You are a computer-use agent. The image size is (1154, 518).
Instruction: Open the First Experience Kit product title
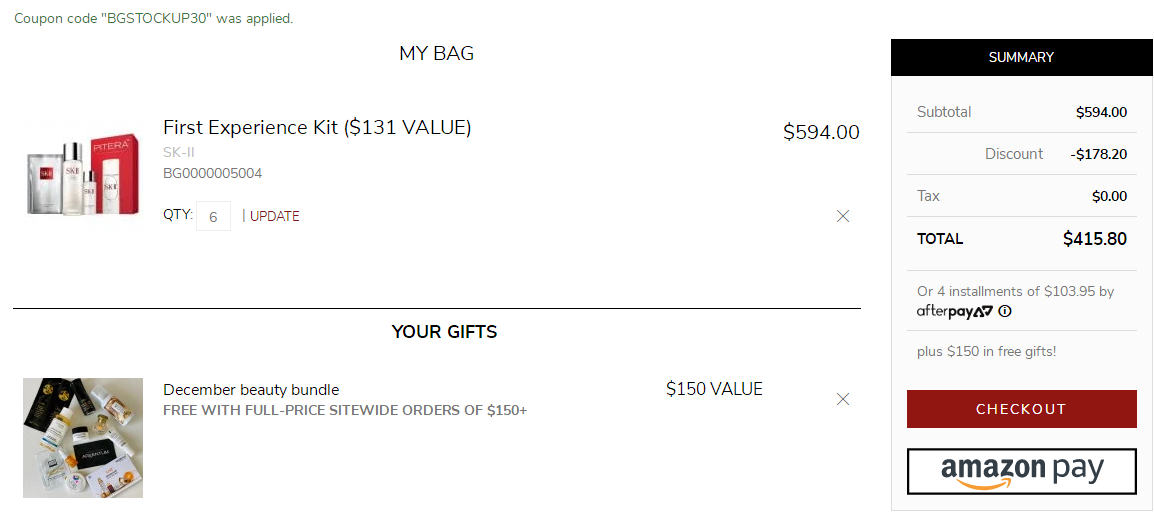pyautogui.click(x=317, y=127)
